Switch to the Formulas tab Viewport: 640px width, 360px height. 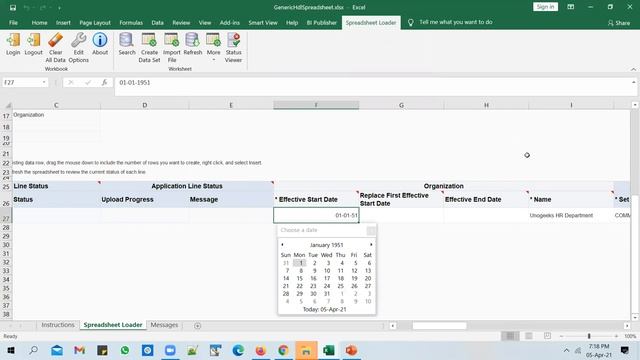(x=131, y=22)
